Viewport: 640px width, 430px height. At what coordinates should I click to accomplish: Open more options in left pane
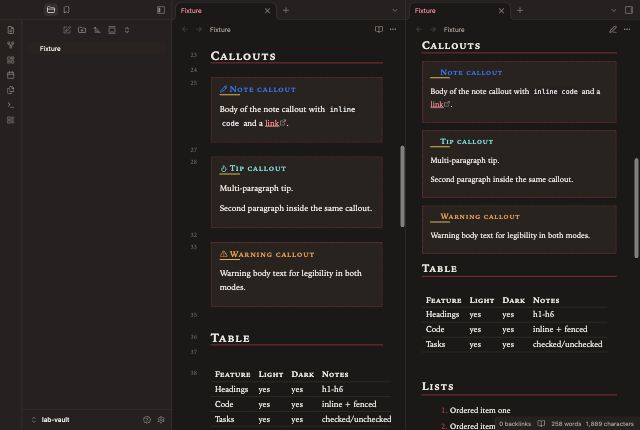pyautogui.click(x=393, y=29)
